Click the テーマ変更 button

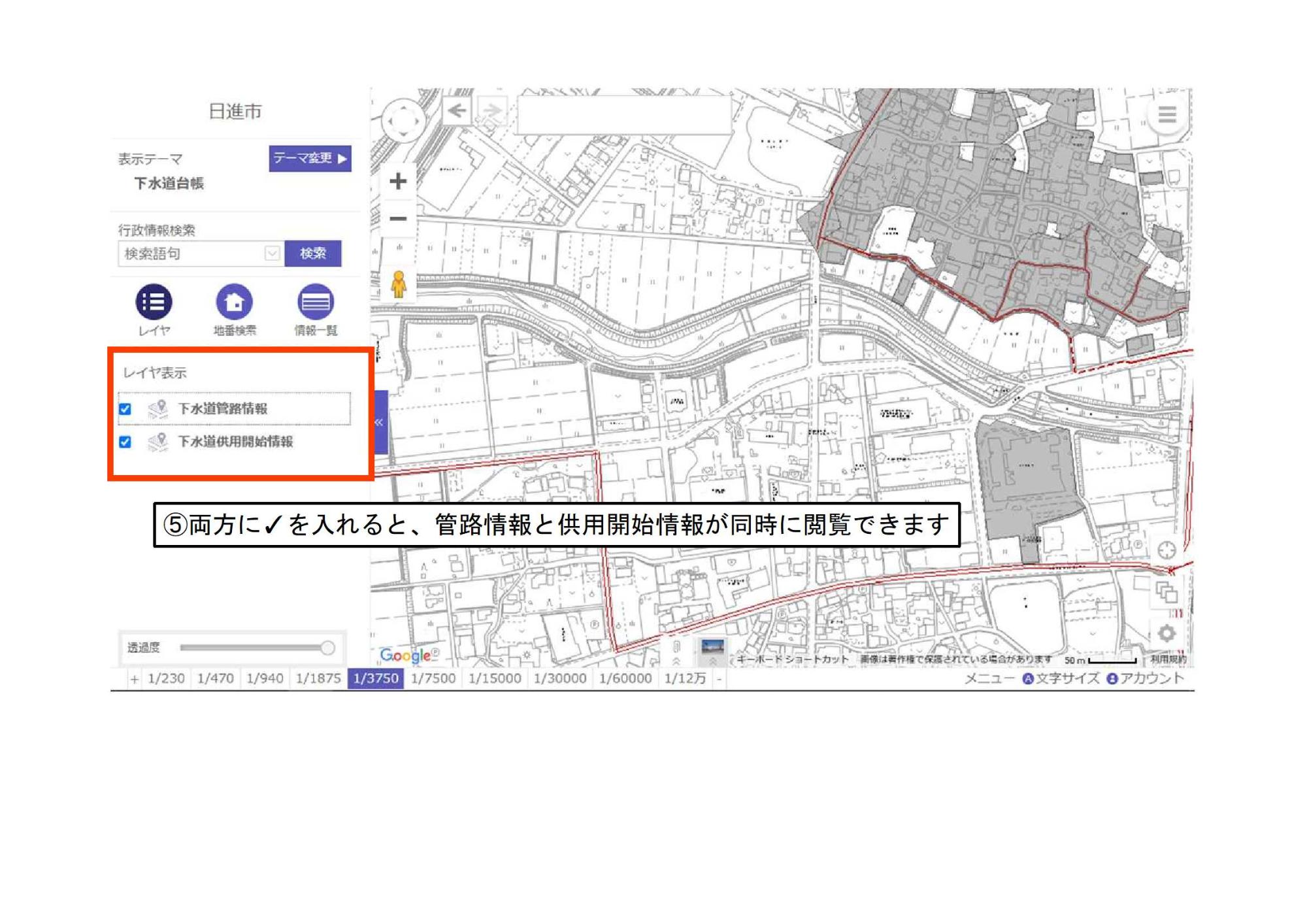(x=310, y=158)
